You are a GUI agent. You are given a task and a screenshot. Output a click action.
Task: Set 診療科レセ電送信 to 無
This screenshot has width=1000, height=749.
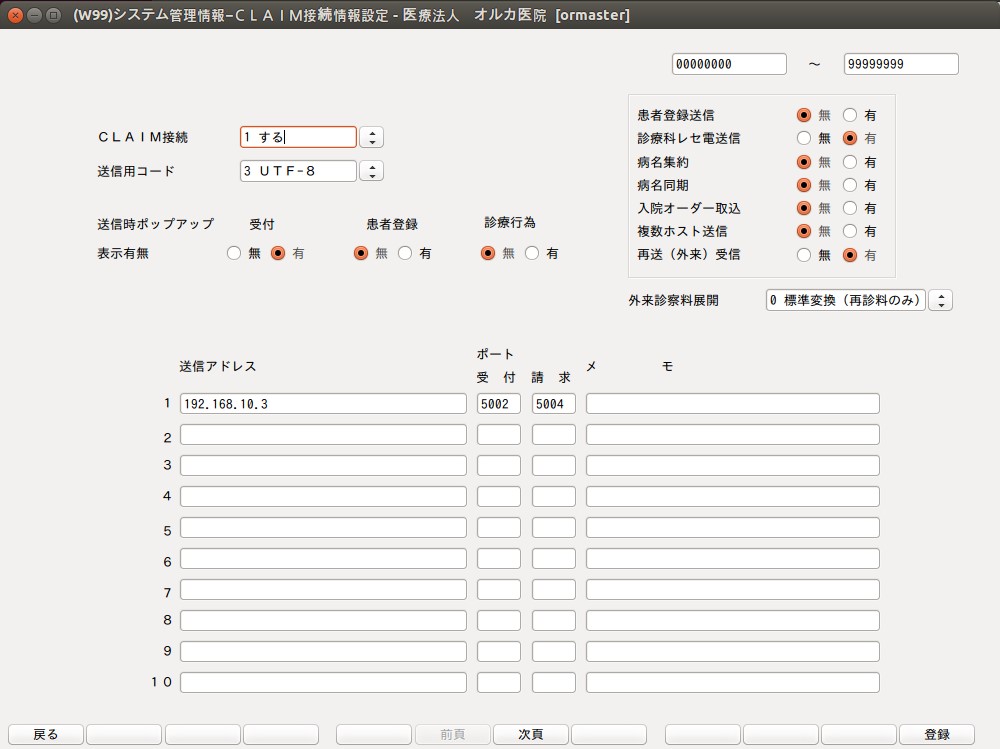point(804,138)
